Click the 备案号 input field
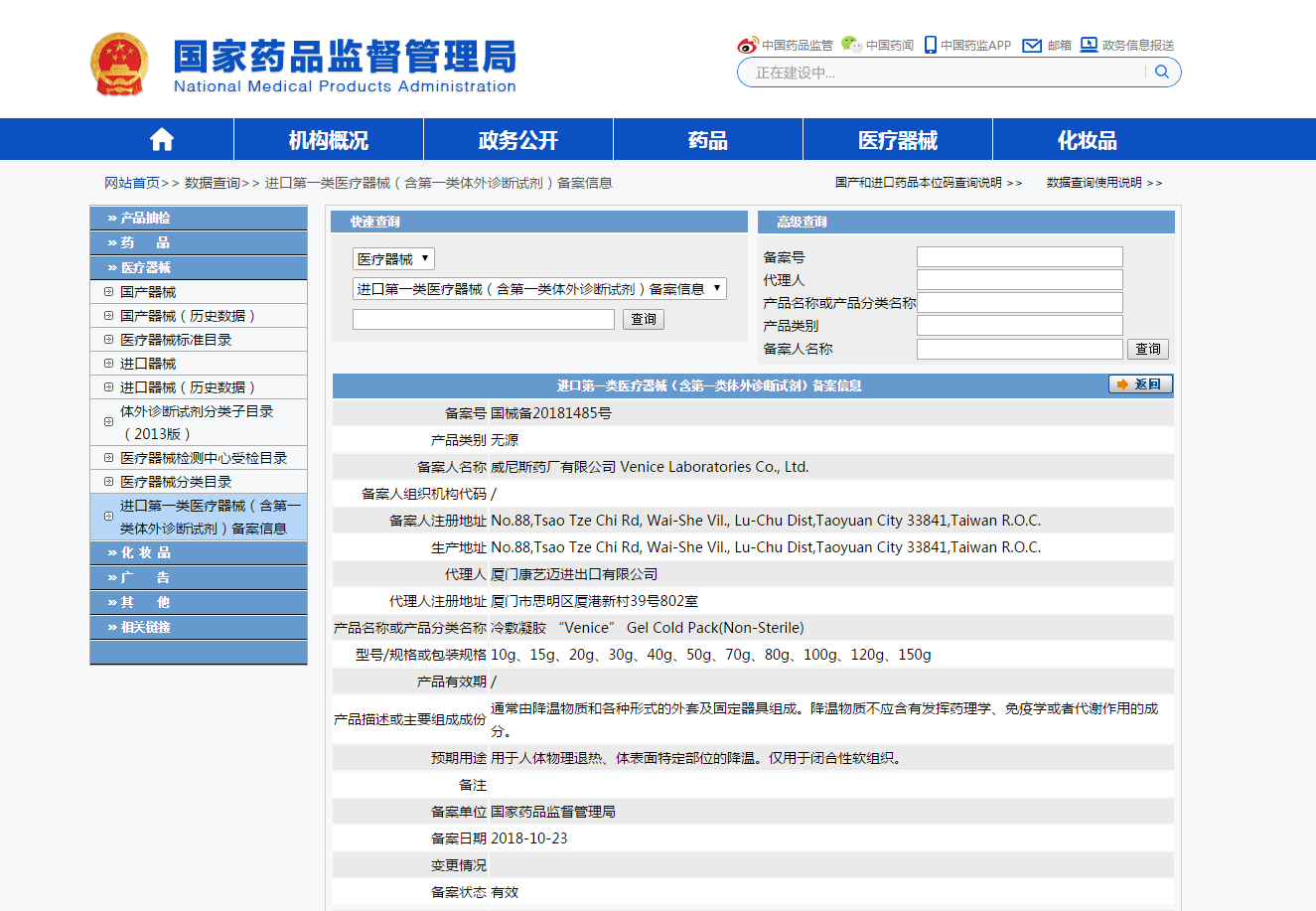Image resolution: width=1316 pixels, height=911 pixels. click(1020, 257)
